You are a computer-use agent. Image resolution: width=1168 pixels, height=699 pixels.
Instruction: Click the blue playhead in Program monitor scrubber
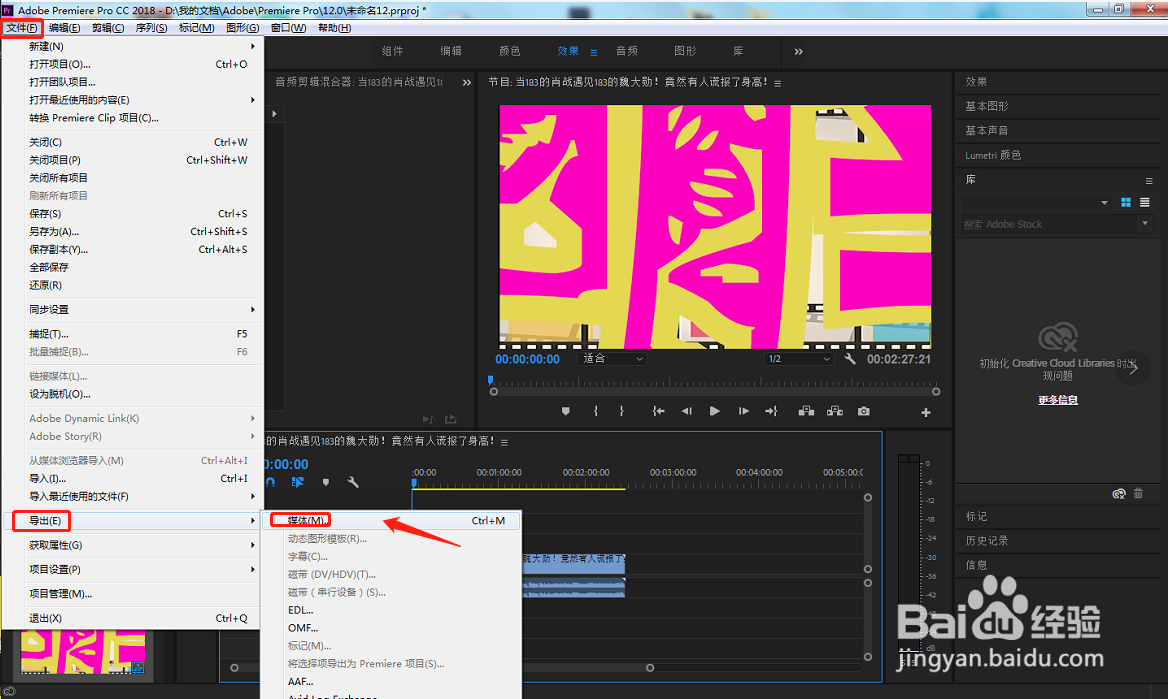490,380
